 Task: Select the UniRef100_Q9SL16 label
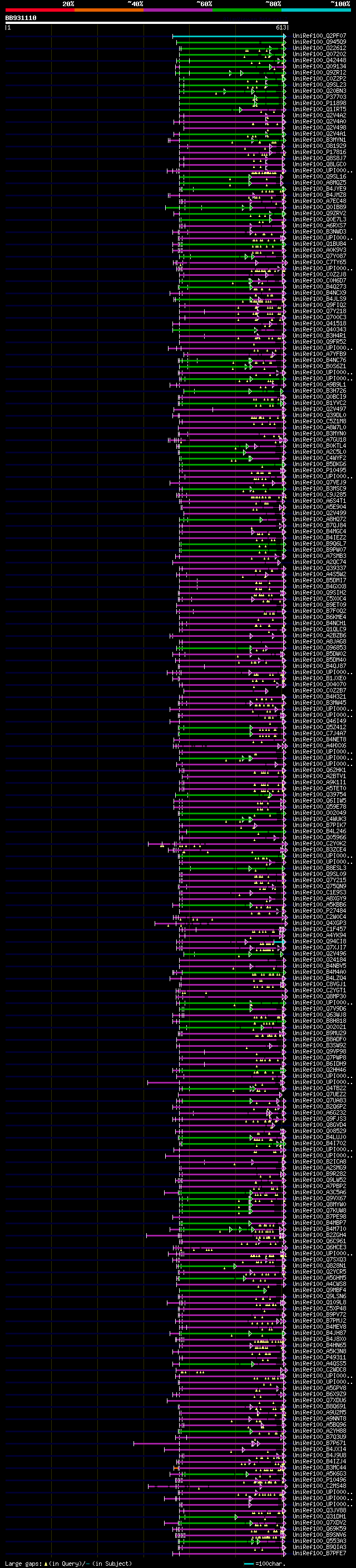(x=319, y=176)
